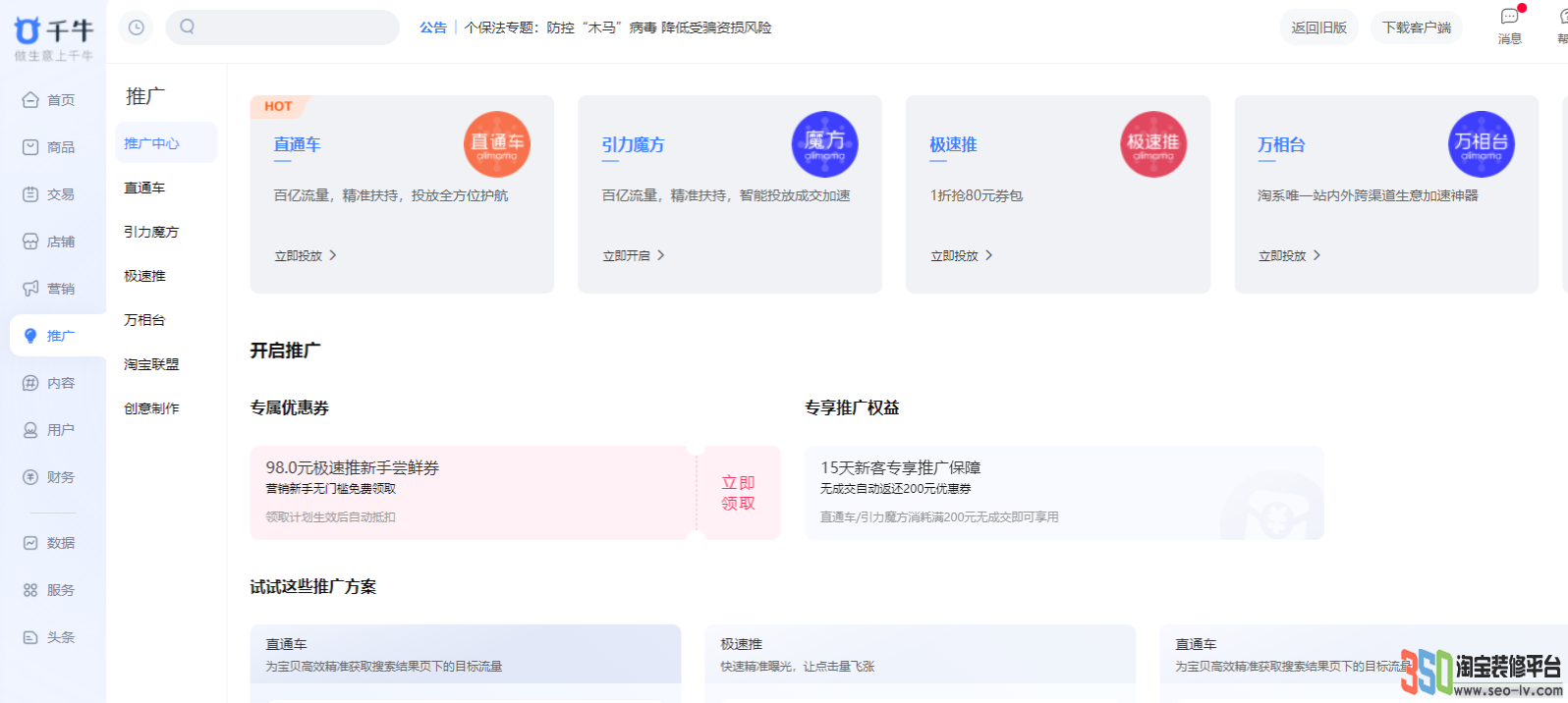The width and height of the screenshot is (1568, 703).
Task: Click the 千牛 logo icon
Action: tap(27, 30)
